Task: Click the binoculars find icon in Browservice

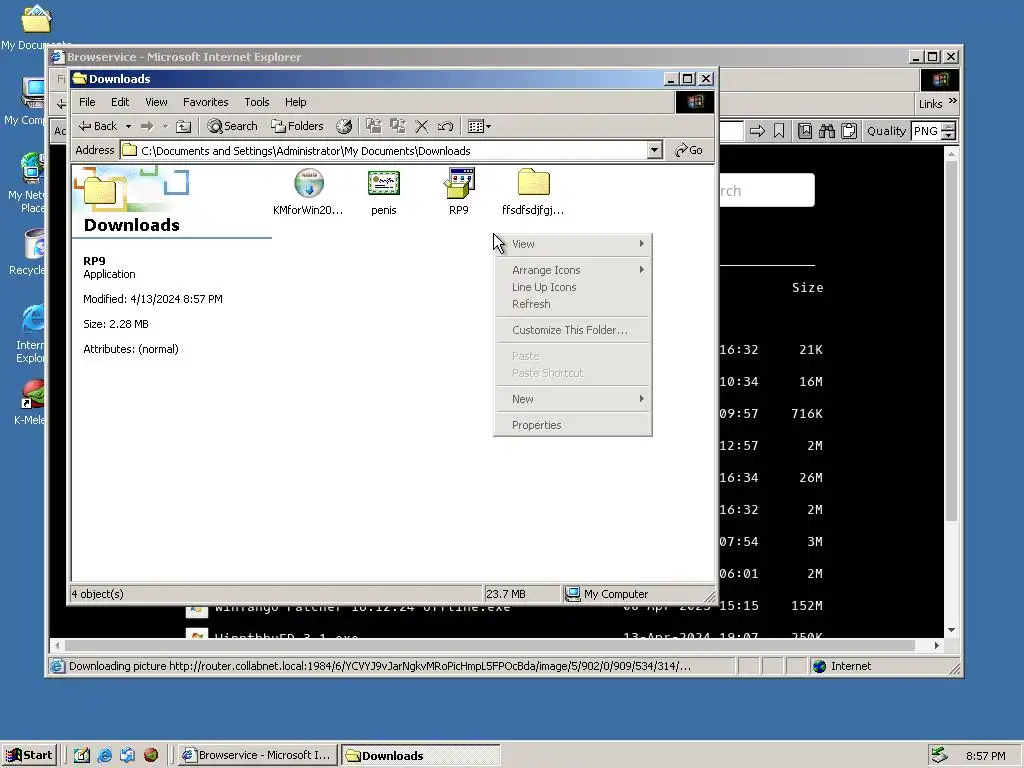Action: tap(827, 131)
